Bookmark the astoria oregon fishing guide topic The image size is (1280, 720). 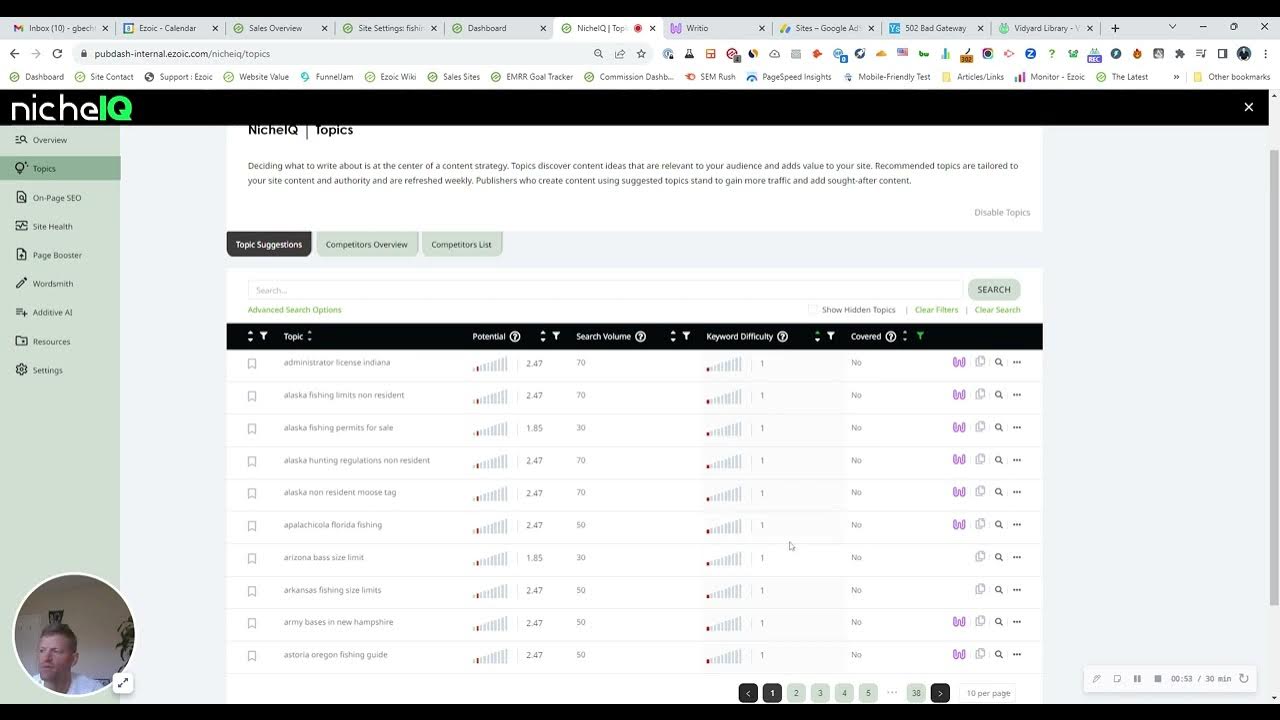(x=252, y=656)
